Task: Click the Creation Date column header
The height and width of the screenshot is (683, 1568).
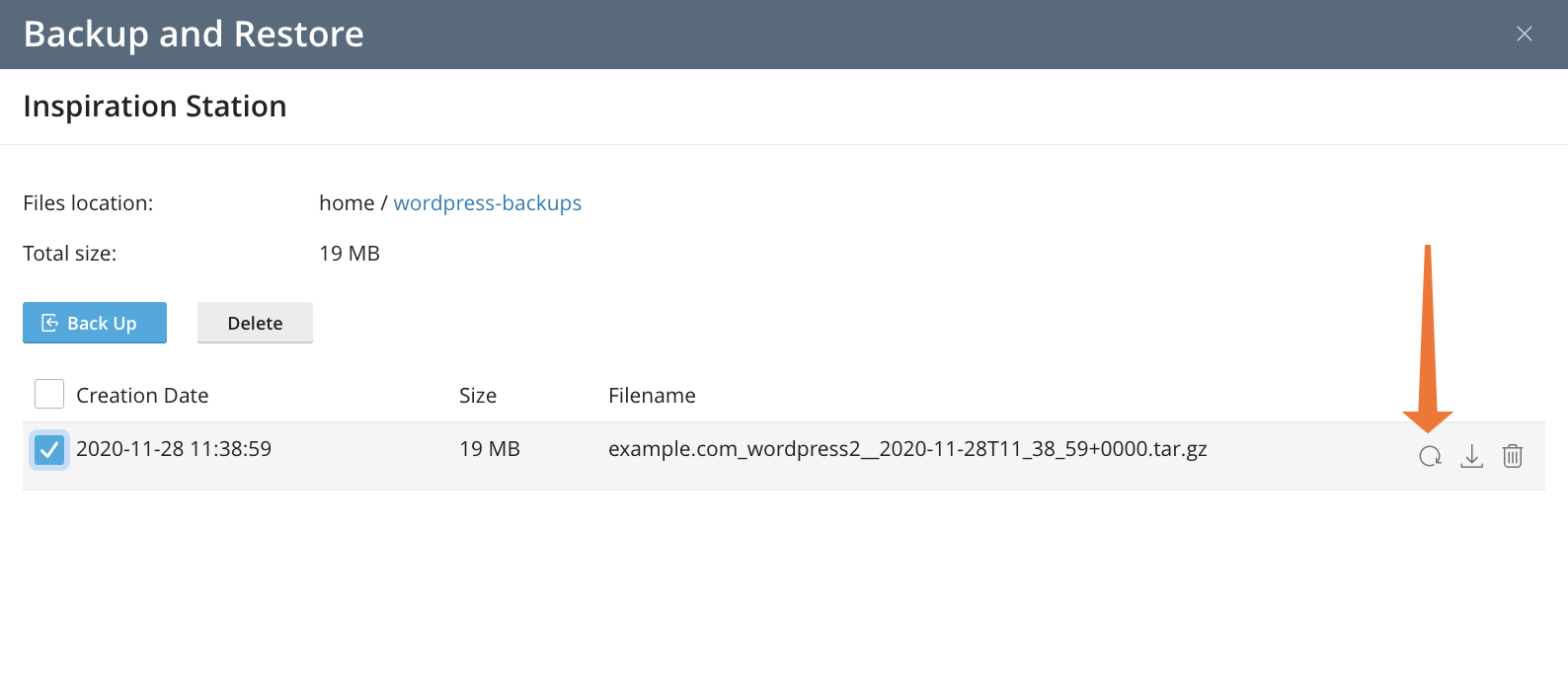Action: click(142, 396)
